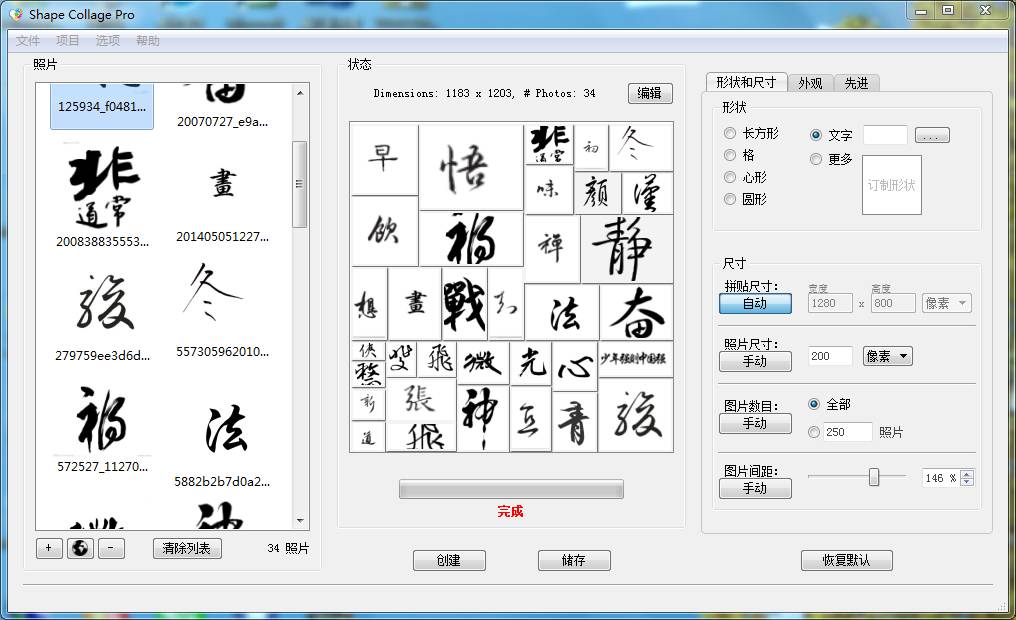Select the 5882b2b7d0a2... photo thumbnail
1016x620 pixels.
(x=222, y=444)
